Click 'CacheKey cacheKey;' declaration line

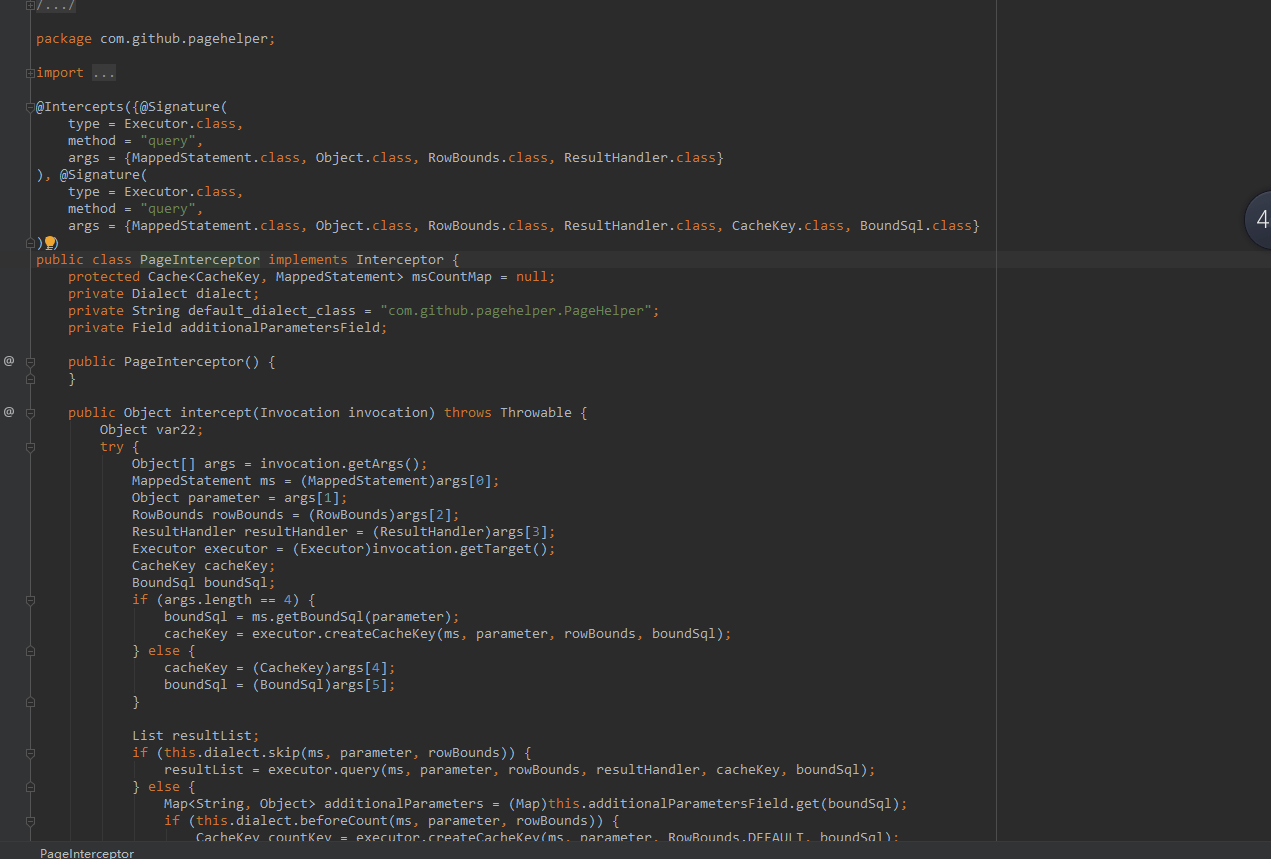coord(204,565)
